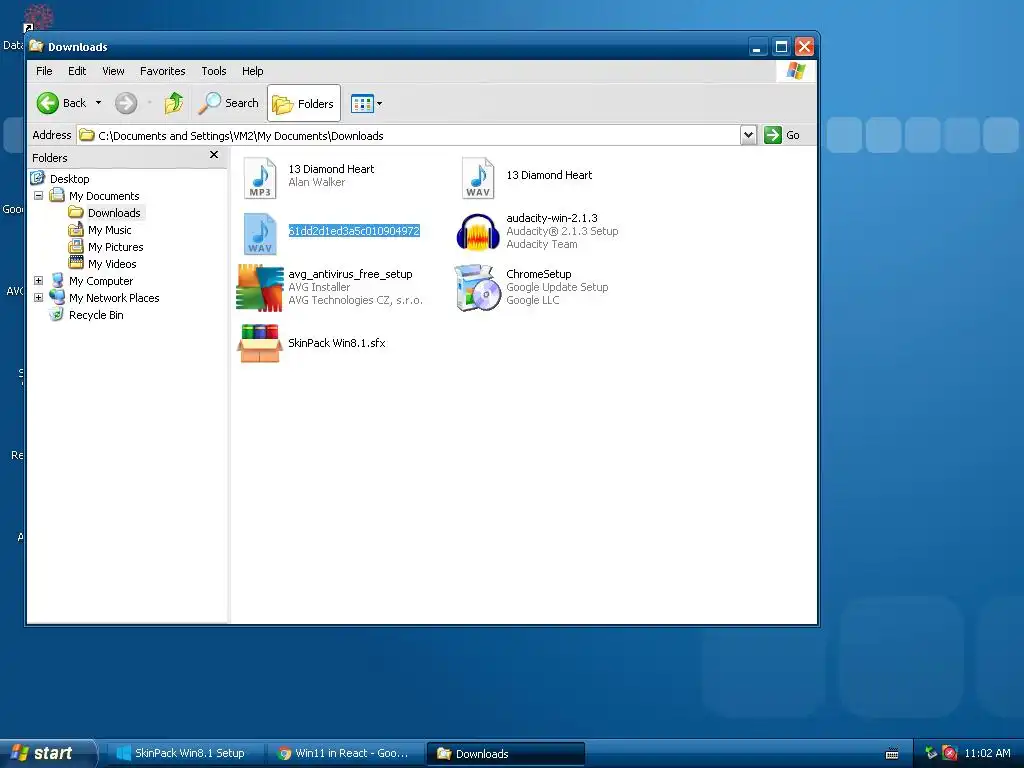Image resolution: width=1024 pixels, height=768 pixels.
Task: Expand the My Network Places node
Action: (39, 297)
